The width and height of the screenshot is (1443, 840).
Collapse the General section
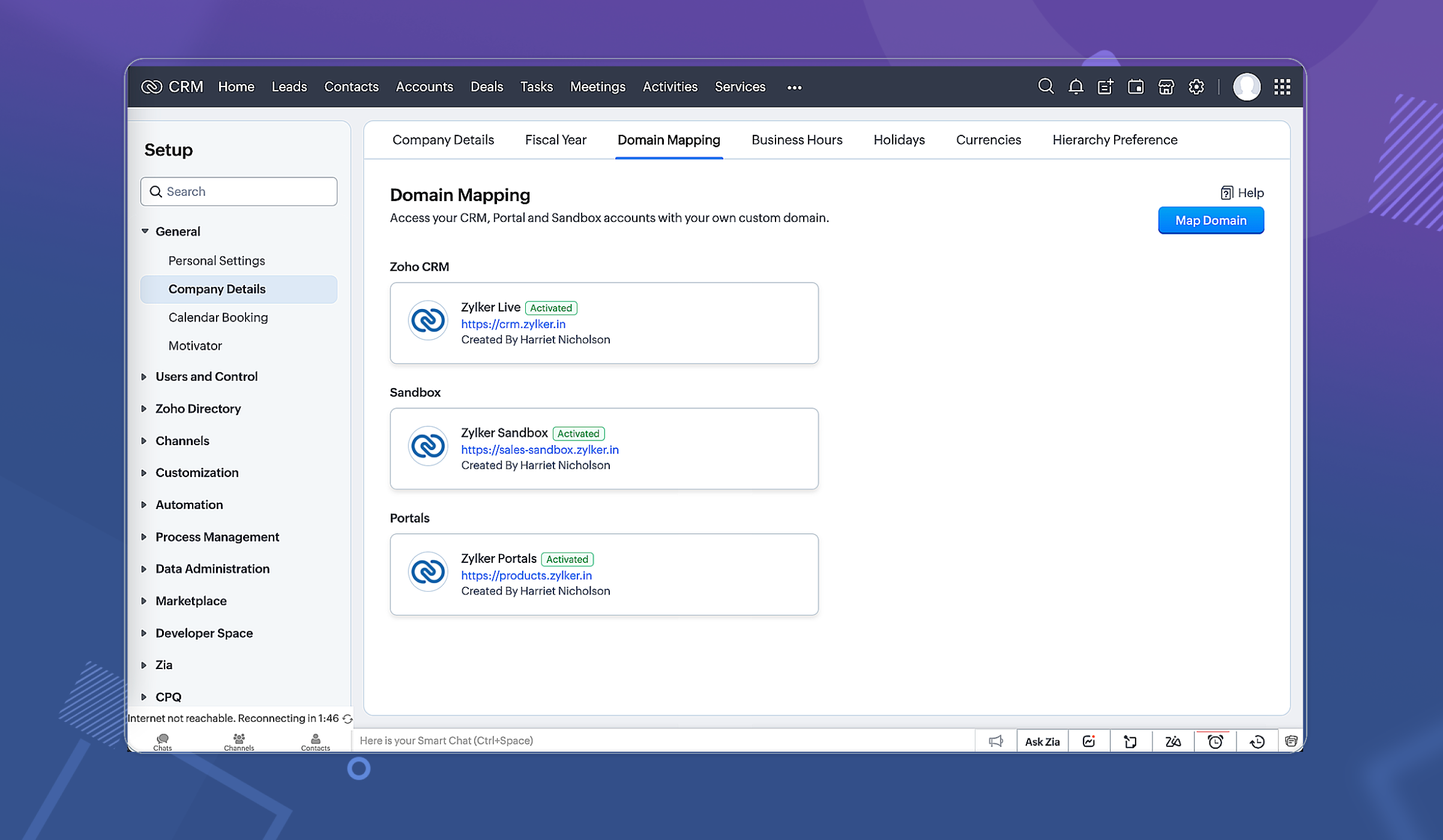(x=145, y=231)
